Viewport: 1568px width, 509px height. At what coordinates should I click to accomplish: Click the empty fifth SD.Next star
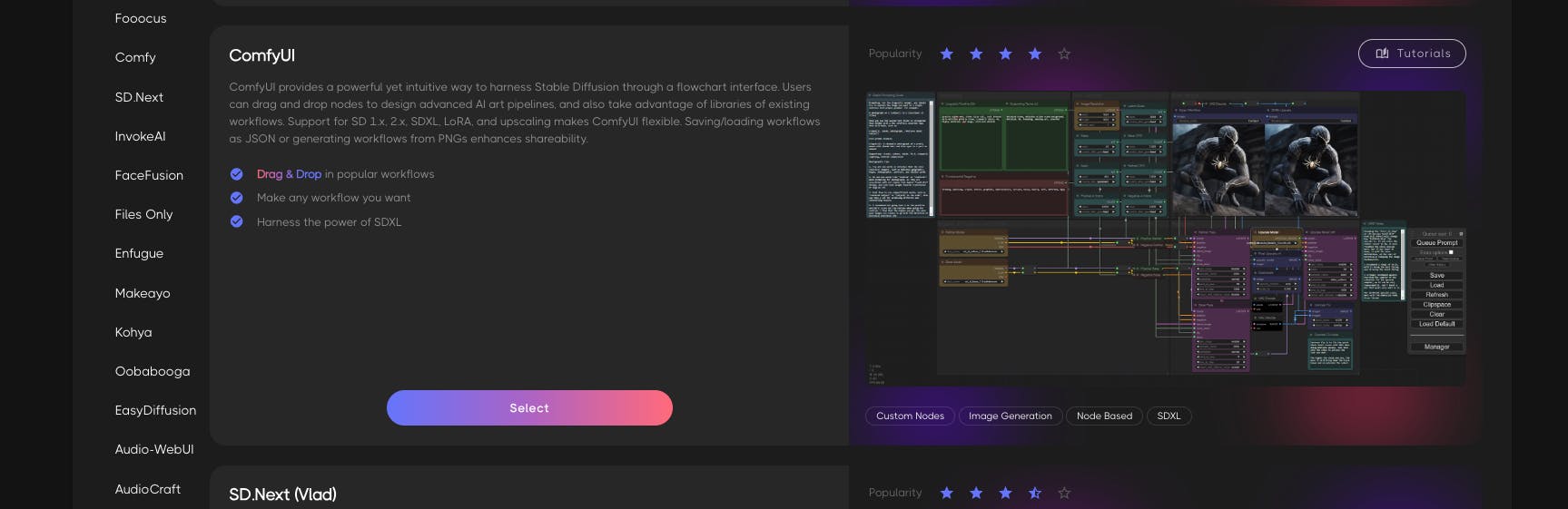click(1064, 493)
